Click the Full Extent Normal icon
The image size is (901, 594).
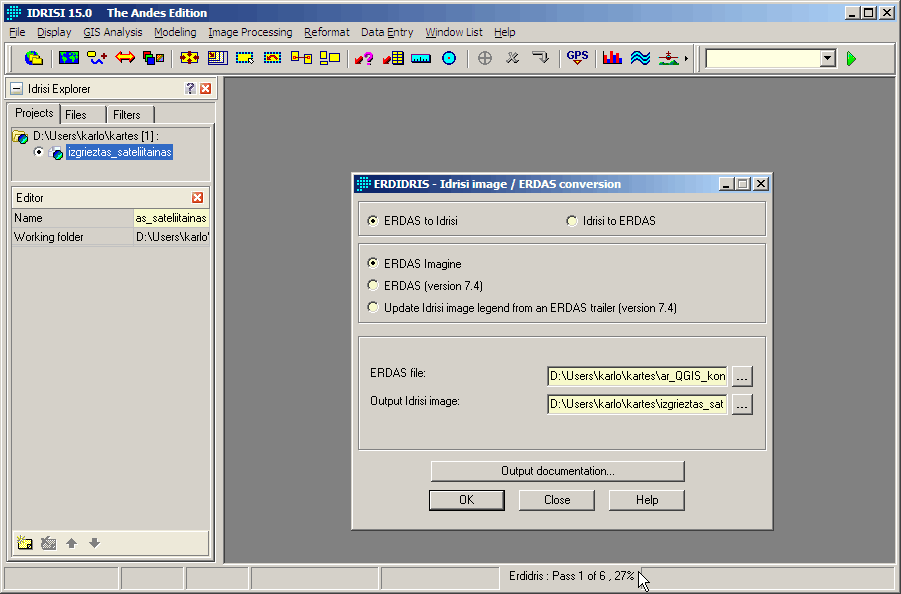point(189,58)
